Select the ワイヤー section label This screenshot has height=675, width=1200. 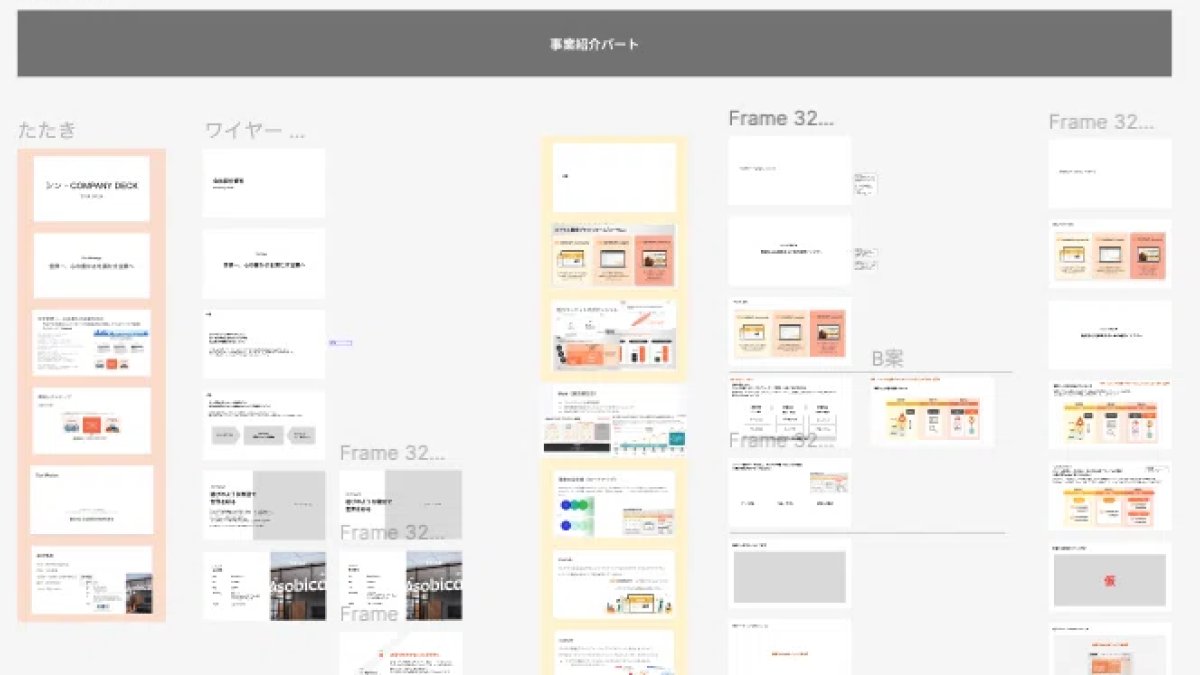255,130
